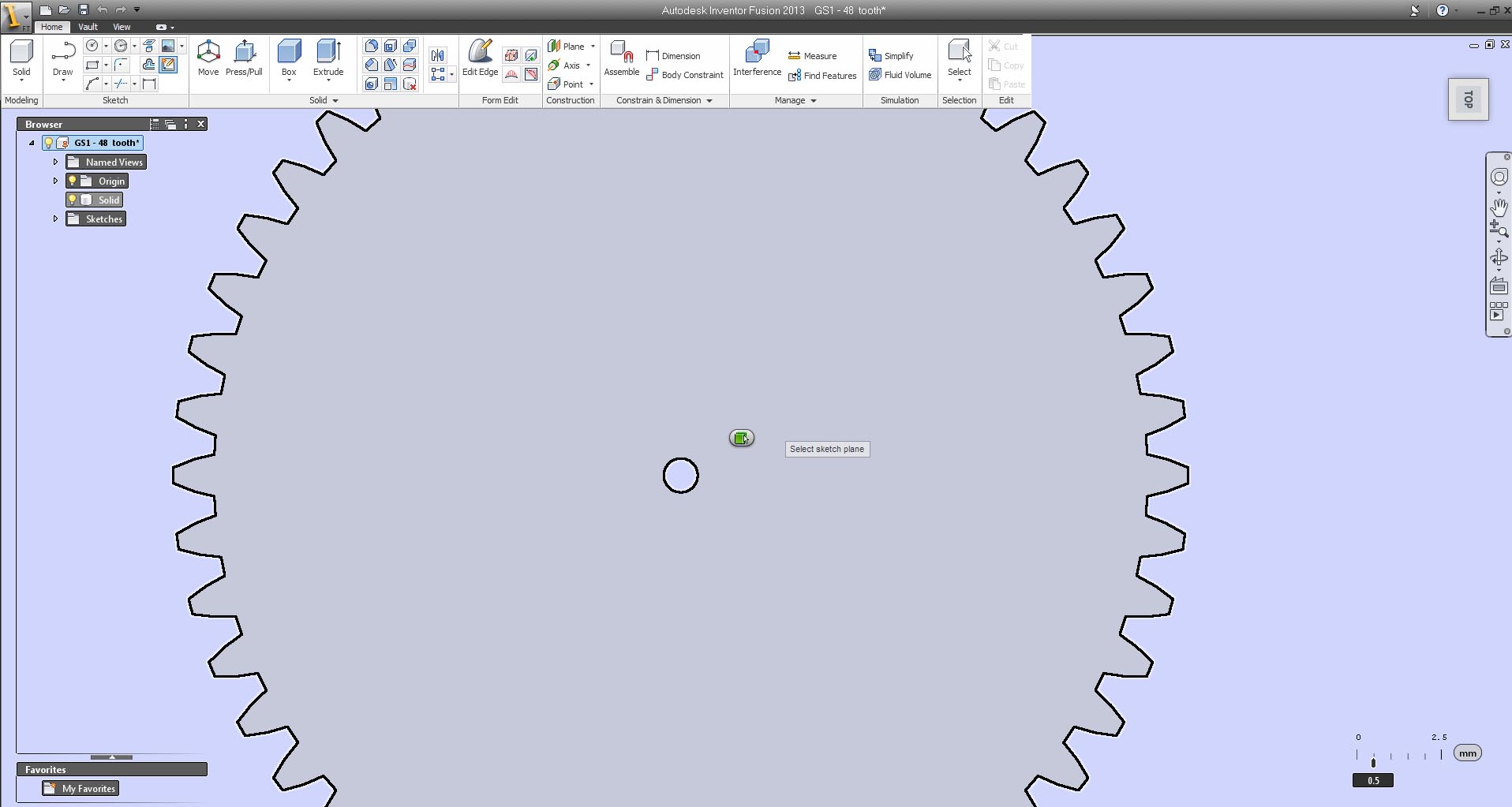The width and height of the screenshot is (1512, 807).
Task: Open the View ribbon tab
Action: (122, 27)
